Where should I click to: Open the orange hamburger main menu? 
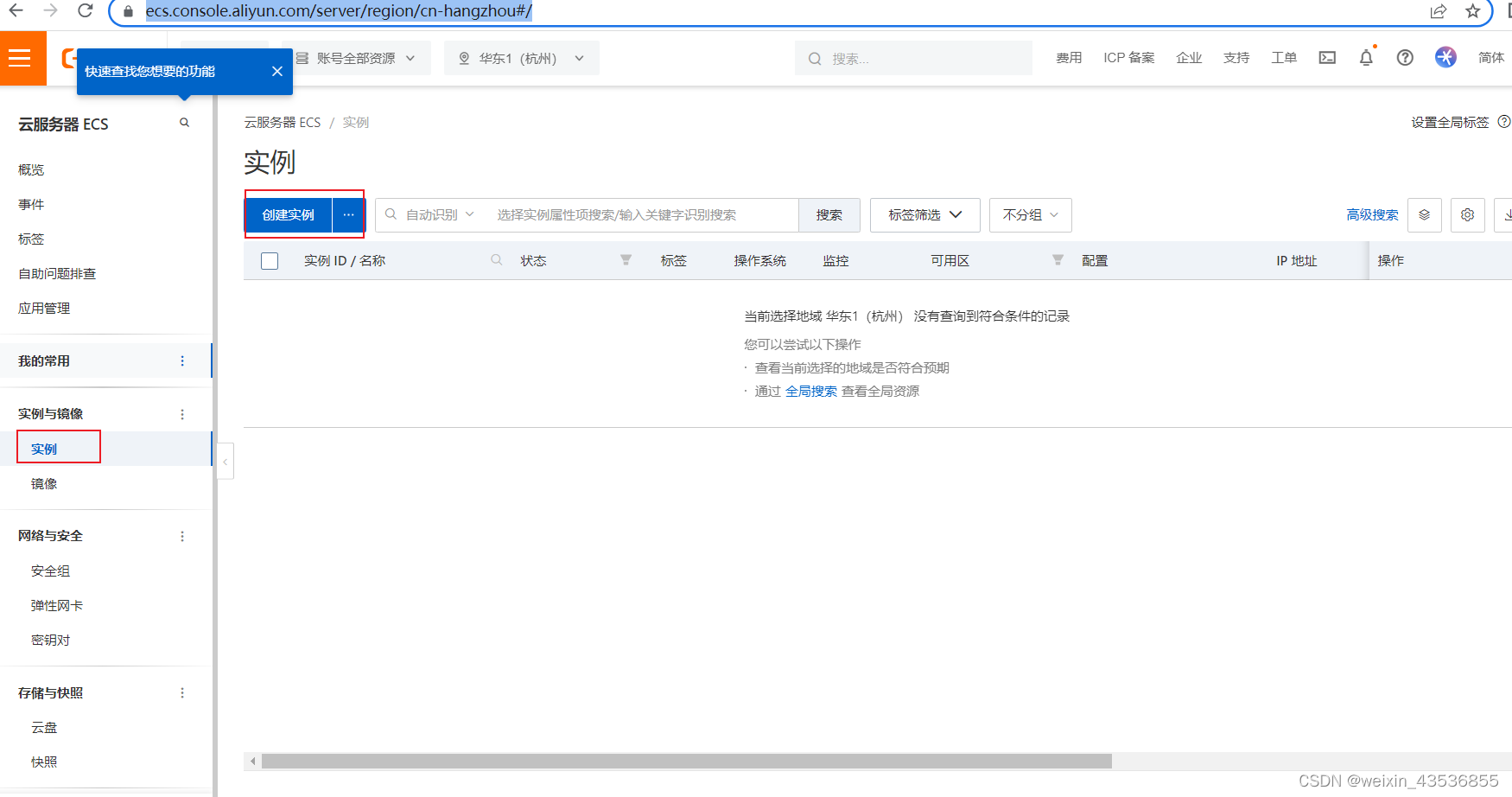click(x=20, y=58)
